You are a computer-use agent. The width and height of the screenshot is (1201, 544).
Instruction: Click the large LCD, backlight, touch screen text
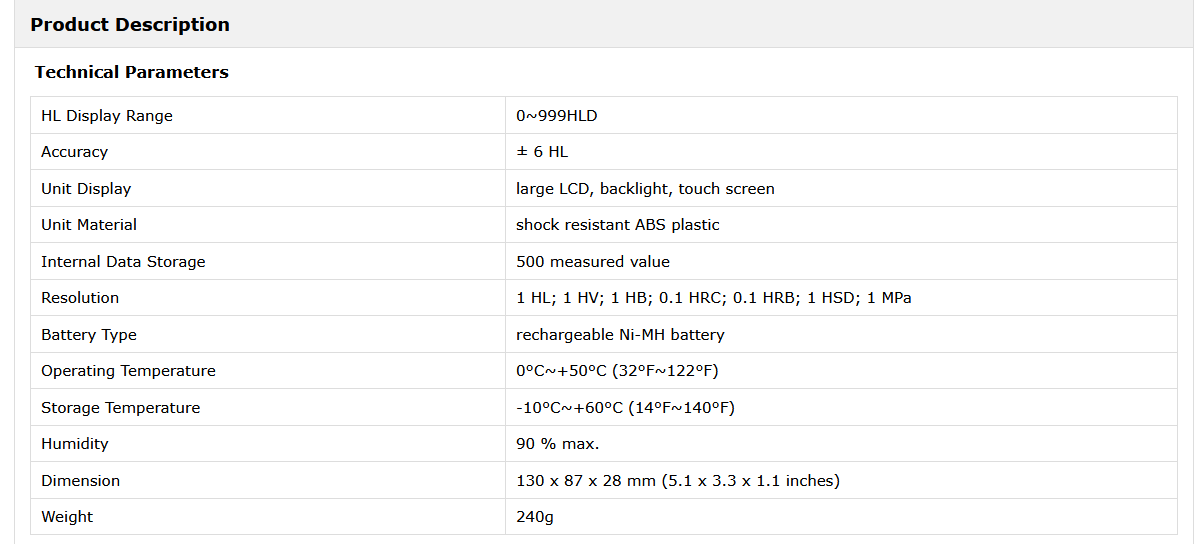point(645,189)
